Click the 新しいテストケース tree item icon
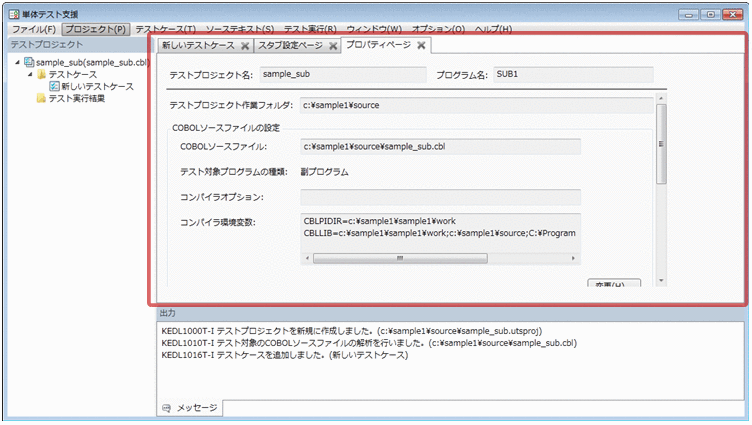 pos(54,86)
